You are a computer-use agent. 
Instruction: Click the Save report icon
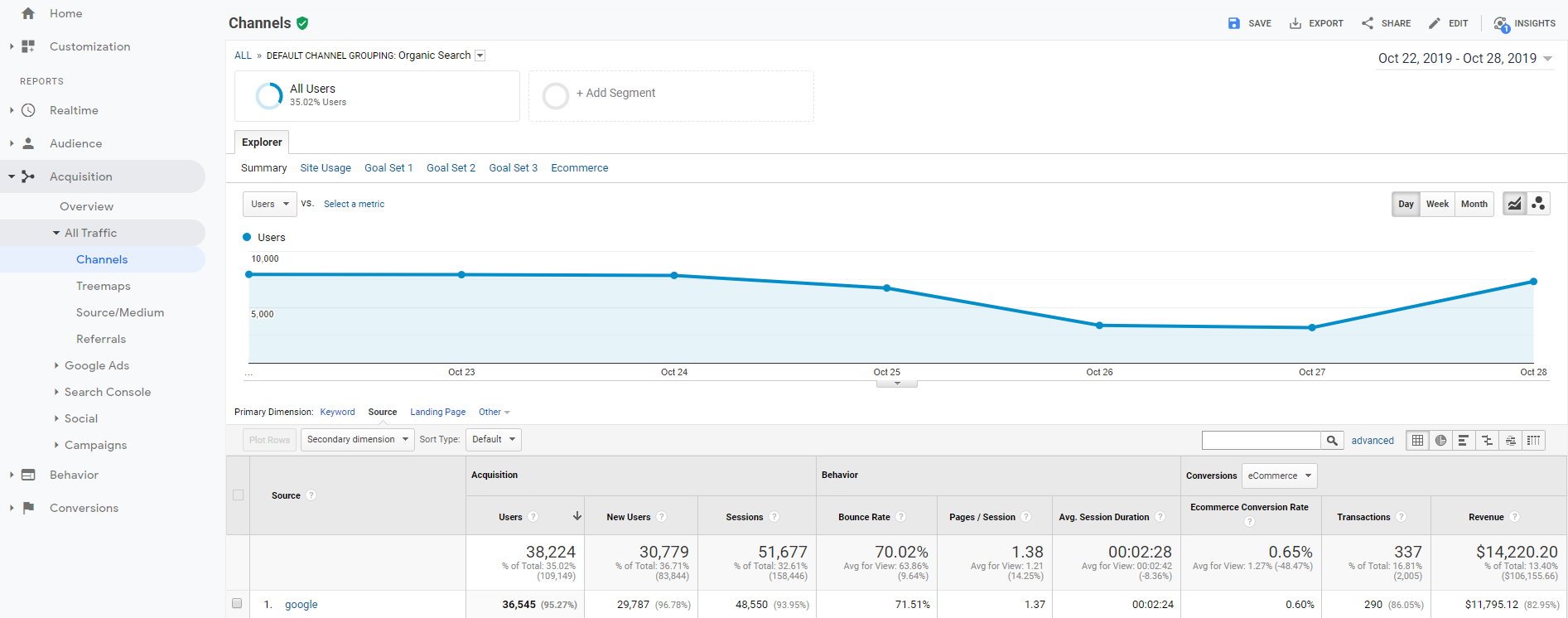(x=1234, y=23)
